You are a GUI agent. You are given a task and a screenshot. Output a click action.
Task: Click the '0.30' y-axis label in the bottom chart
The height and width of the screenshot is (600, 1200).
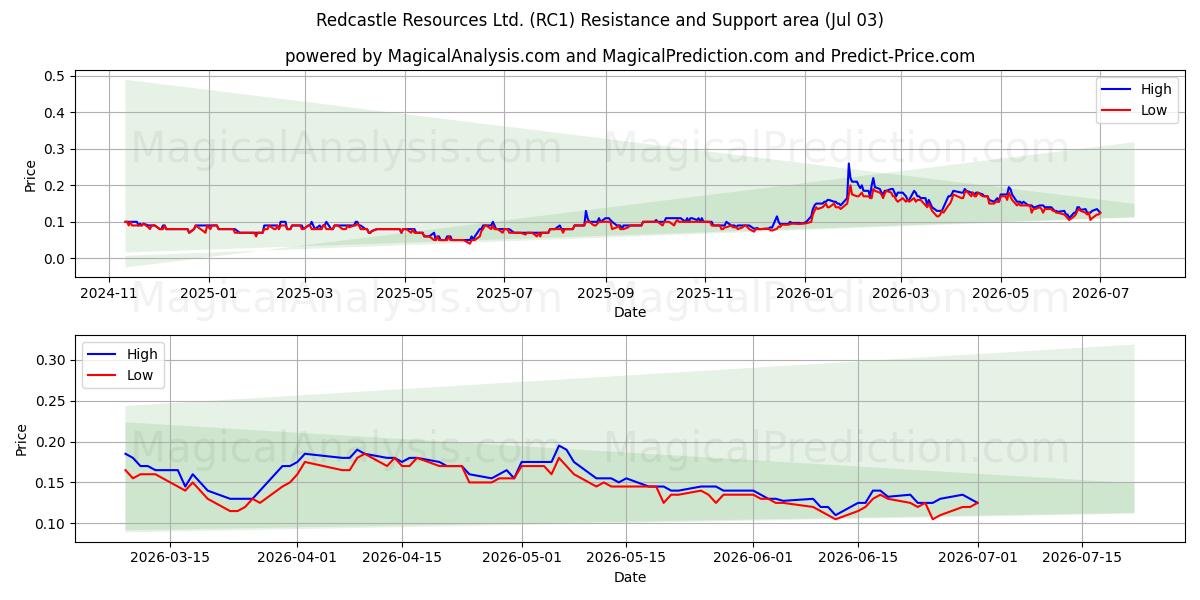point(51,360)
